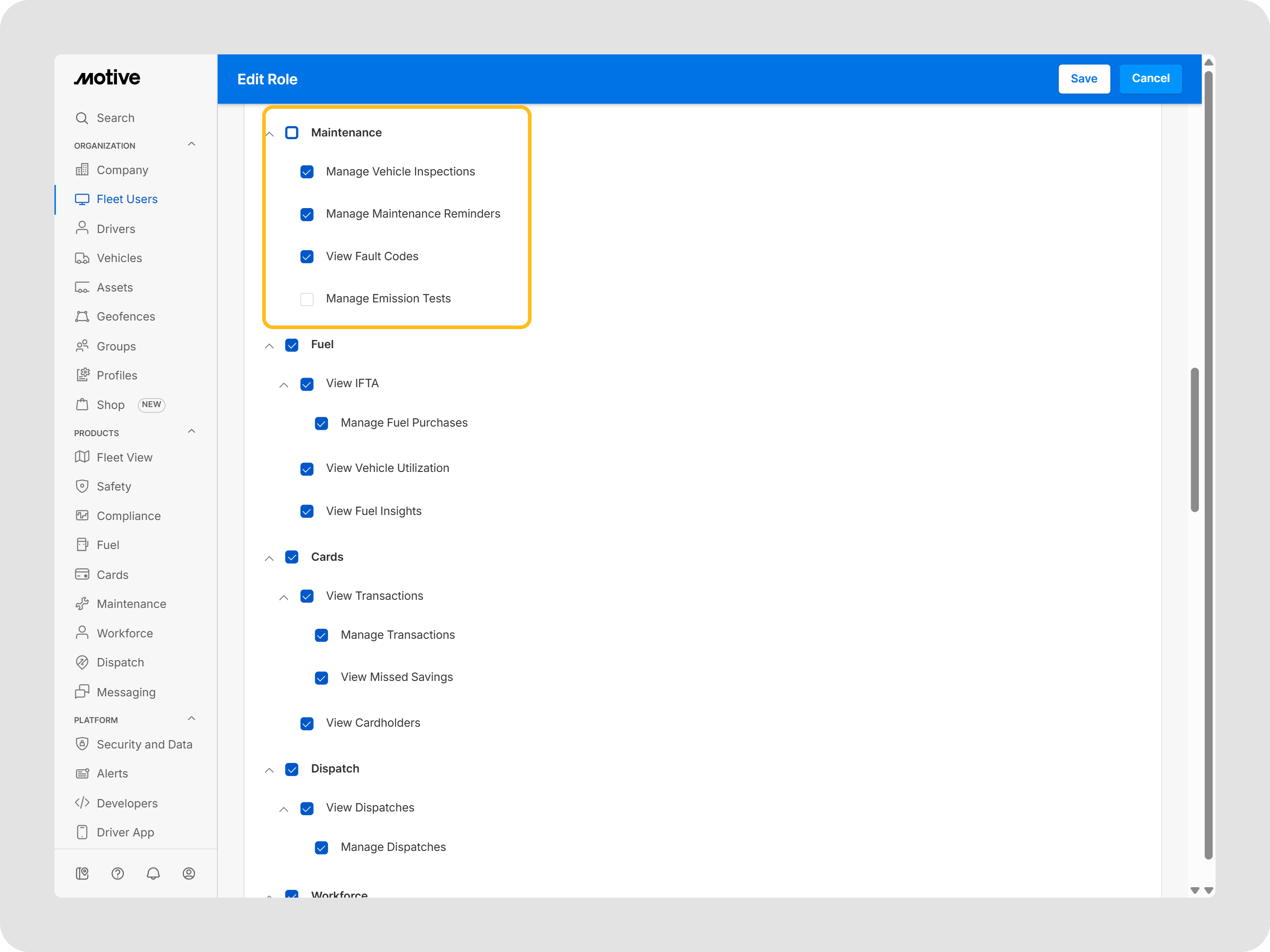Open notifications bell icon
This screenshot has height=952, width=1270.
153,873
